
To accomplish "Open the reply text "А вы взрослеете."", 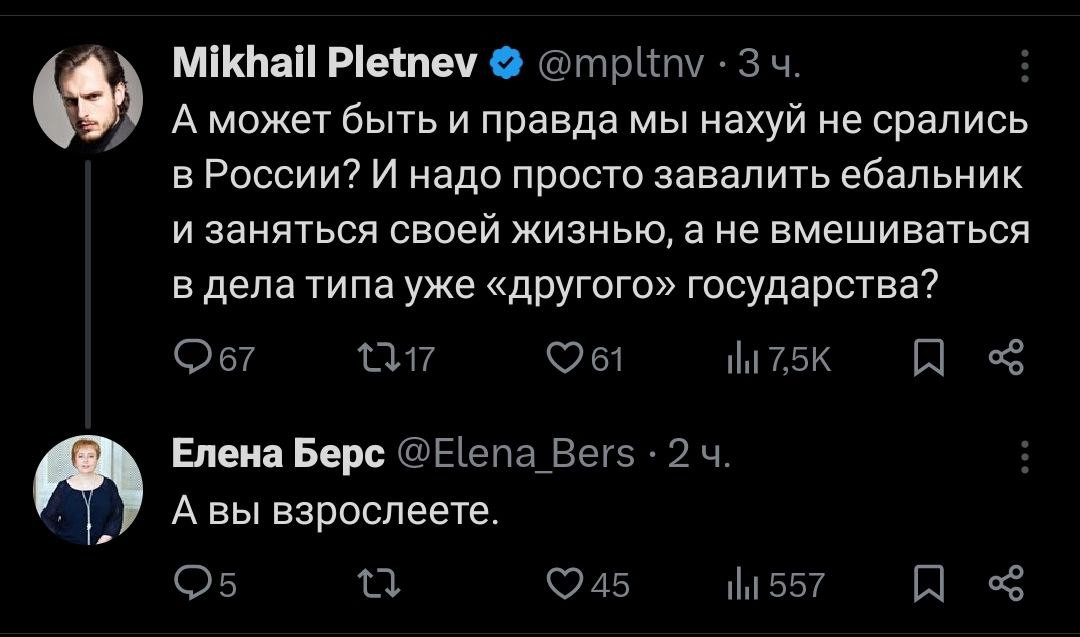I will [x=334, y=513].
